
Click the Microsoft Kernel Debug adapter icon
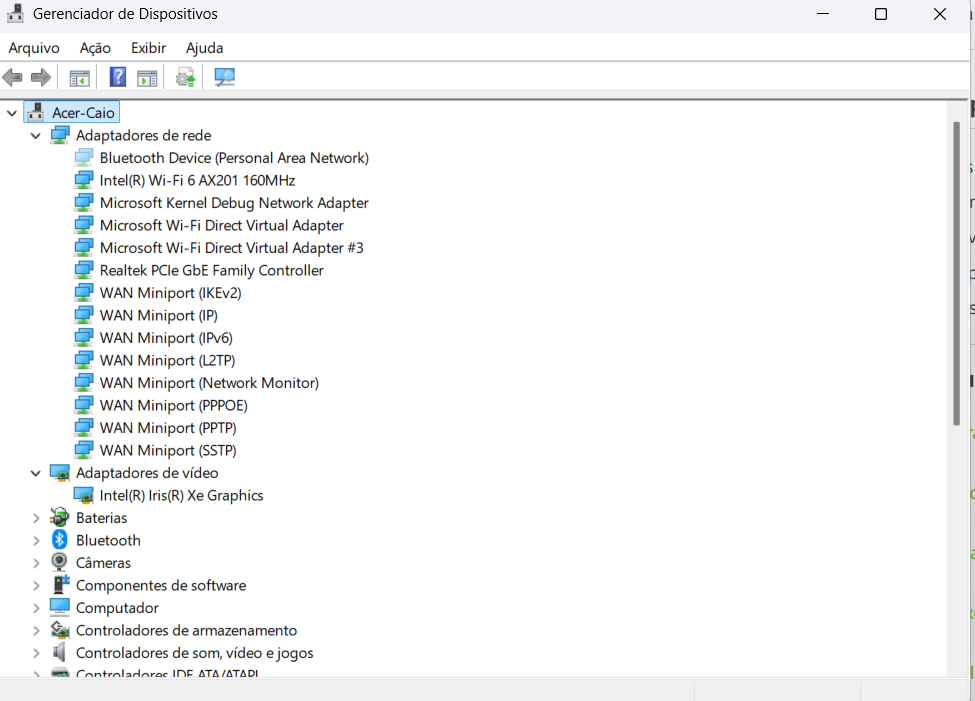pos(83,203)
